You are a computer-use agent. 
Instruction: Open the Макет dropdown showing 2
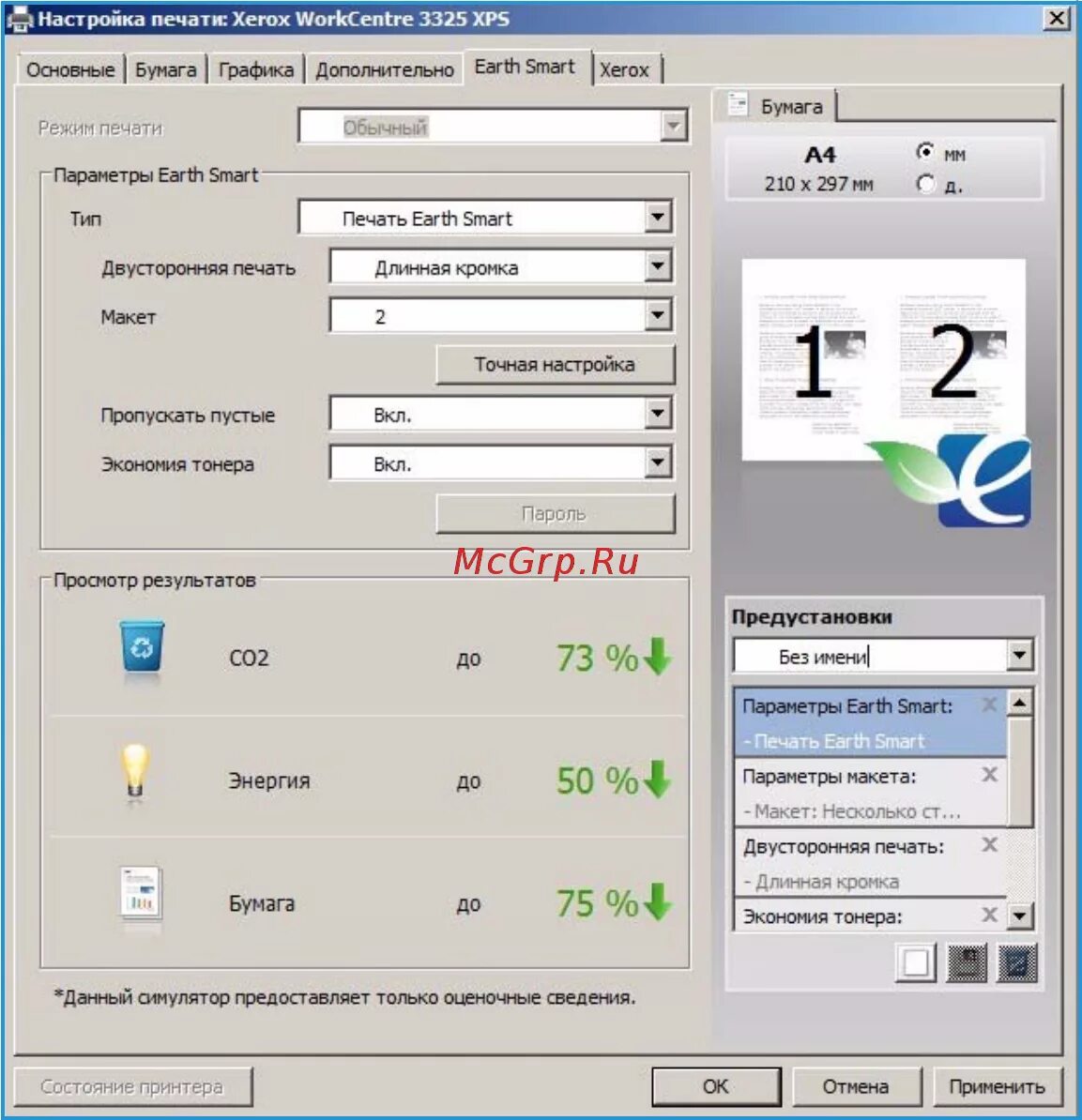point(501,315)
